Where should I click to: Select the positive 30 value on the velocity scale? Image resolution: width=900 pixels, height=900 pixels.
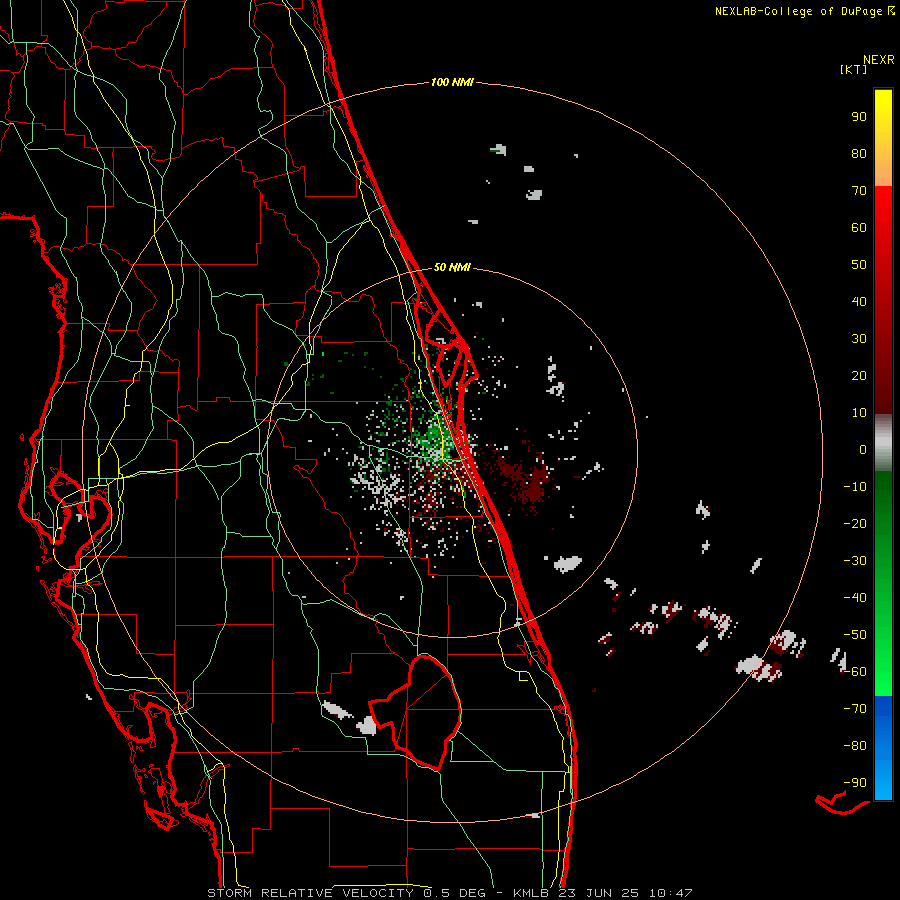click(x=859, y=338)
